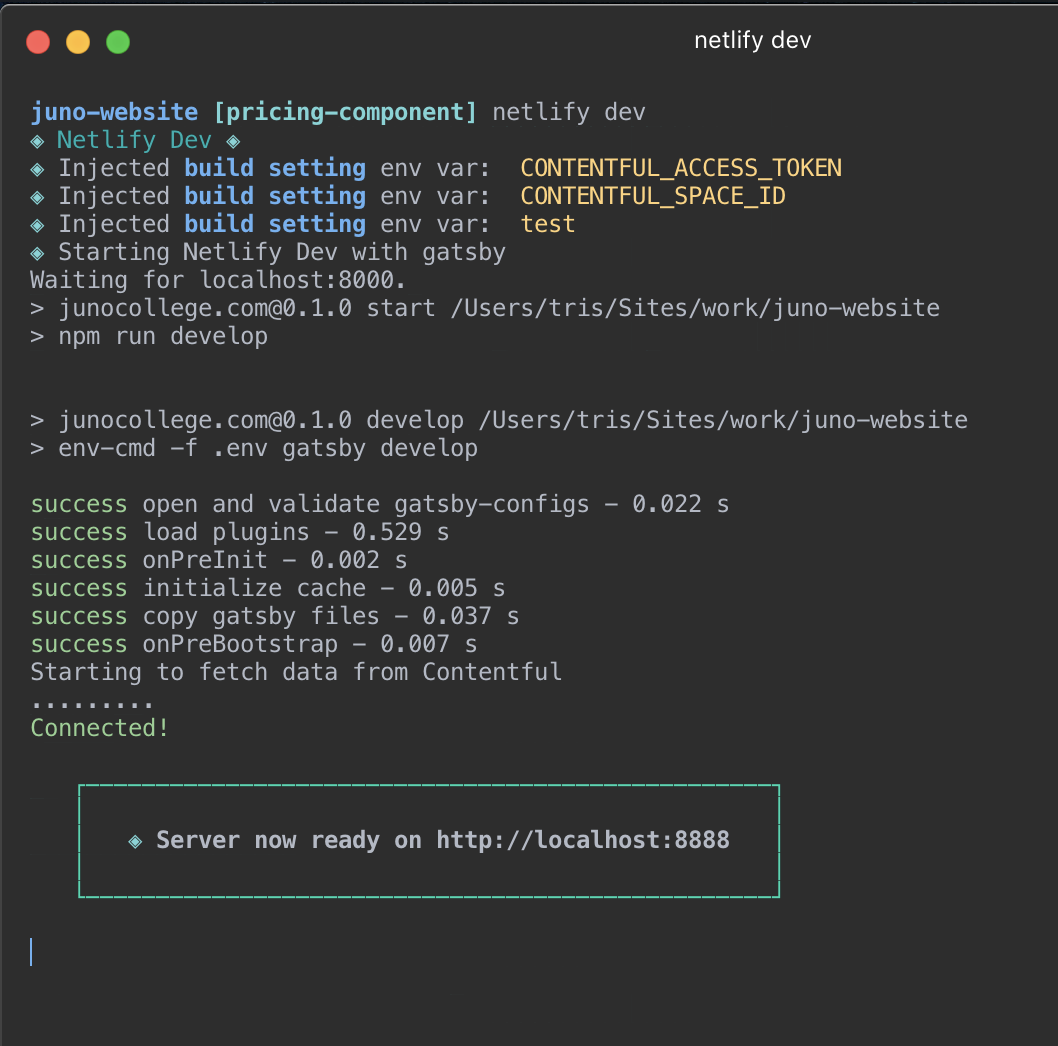
Task: Click 'Starting Netlify Dev with gatsby' text
Action: (x=282, y=252)
